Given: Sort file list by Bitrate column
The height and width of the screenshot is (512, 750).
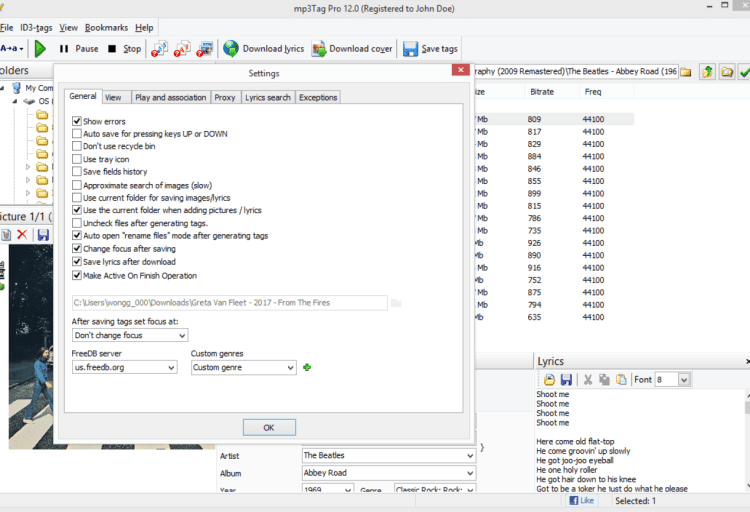Looking at the screenshot, I should tap(542, 92).
